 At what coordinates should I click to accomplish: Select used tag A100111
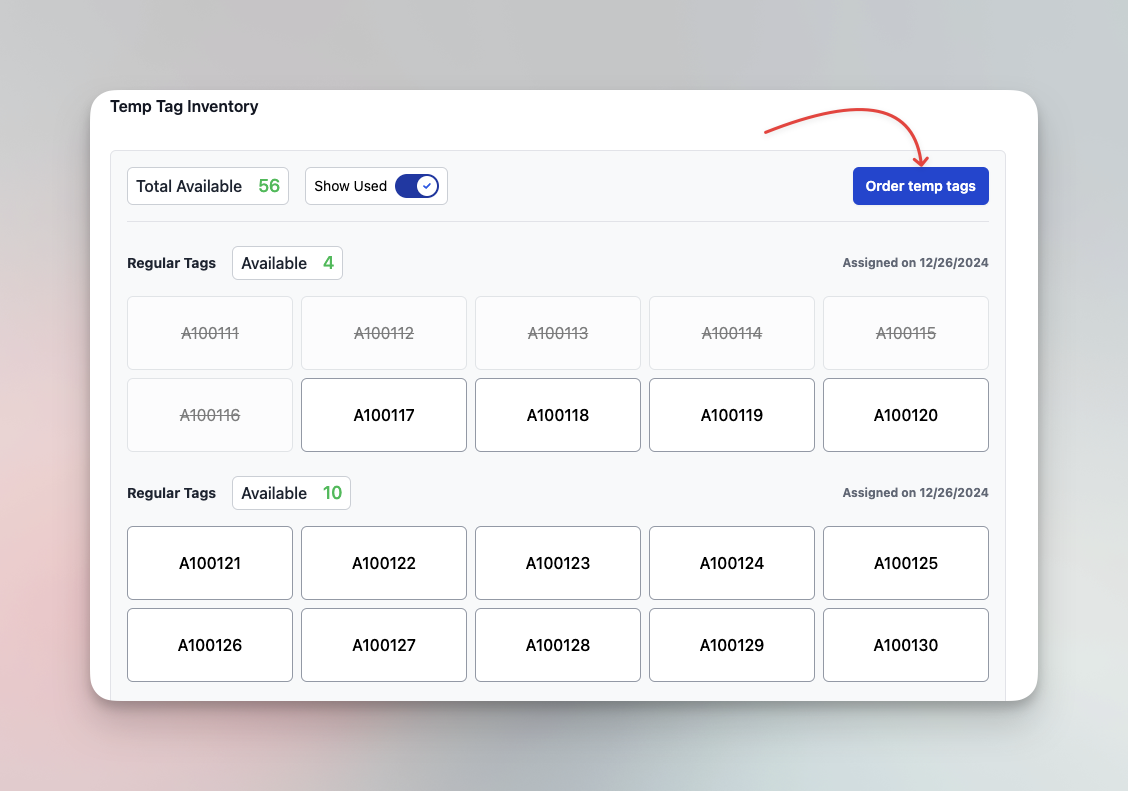(x=209, y=332)
